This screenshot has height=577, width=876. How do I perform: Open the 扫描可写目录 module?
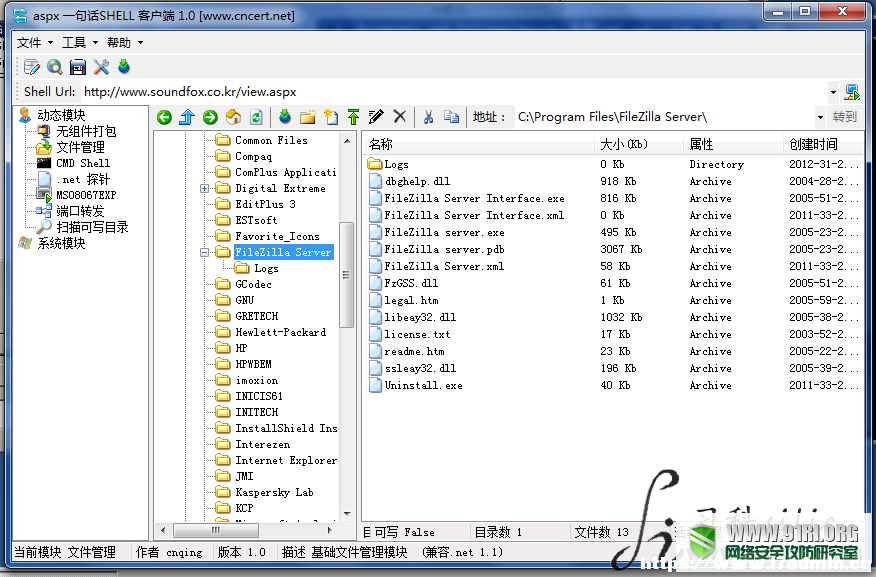pyautogui.click(x=92, y=227)
